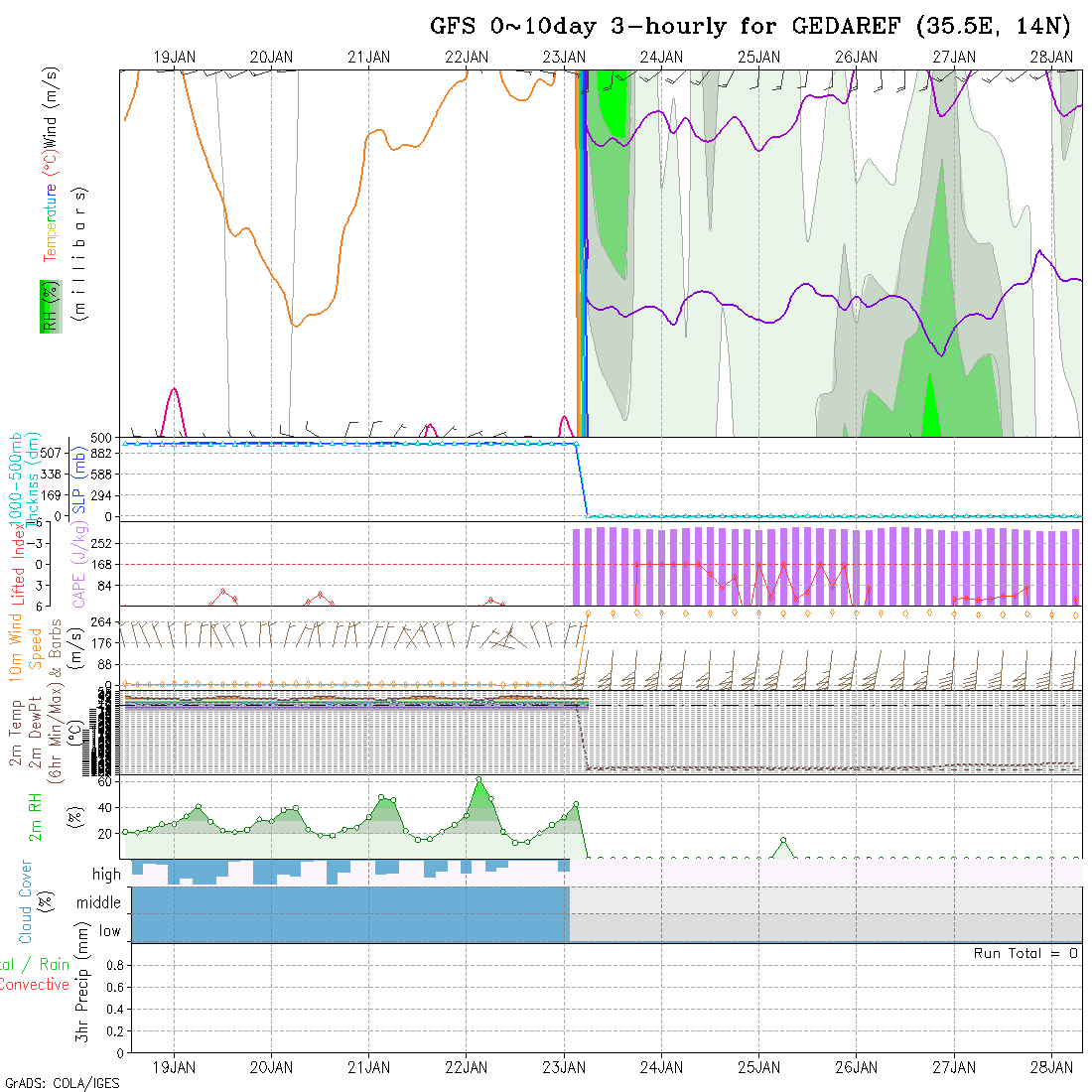
Task: Select the 23JAN label on top axis
Action: (563, 58)
